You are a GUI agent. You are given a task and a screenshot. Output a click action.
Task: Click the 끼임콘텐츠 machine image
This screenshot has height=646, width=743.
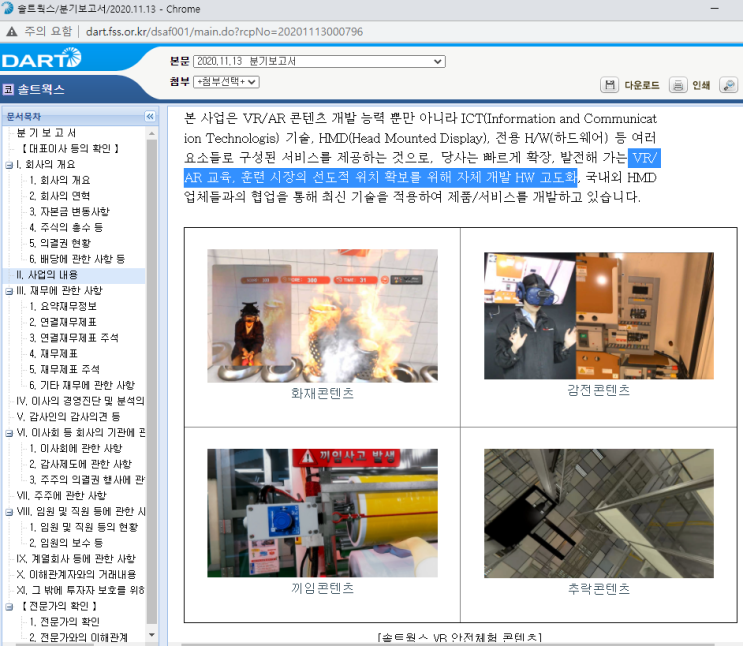pyautogui.click(x=323, y=513)
